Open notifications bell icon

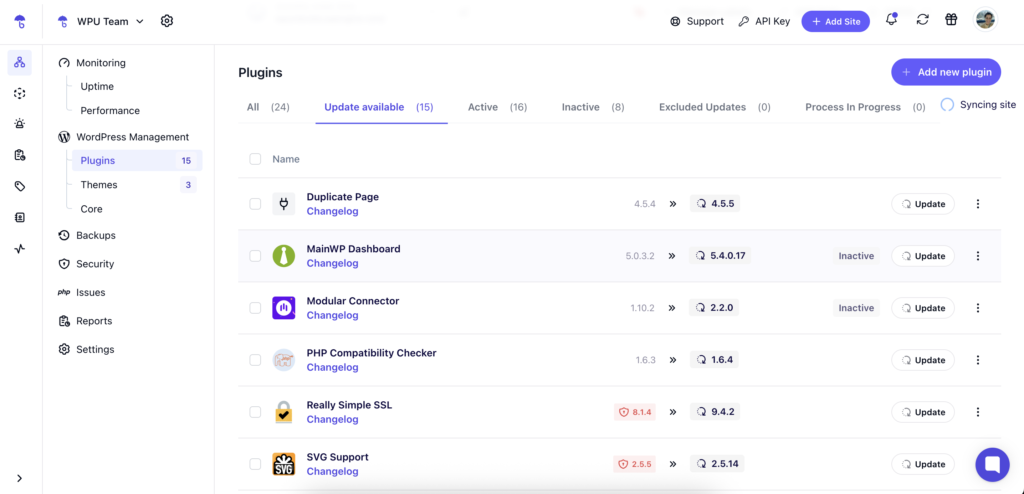coord(891,20)
